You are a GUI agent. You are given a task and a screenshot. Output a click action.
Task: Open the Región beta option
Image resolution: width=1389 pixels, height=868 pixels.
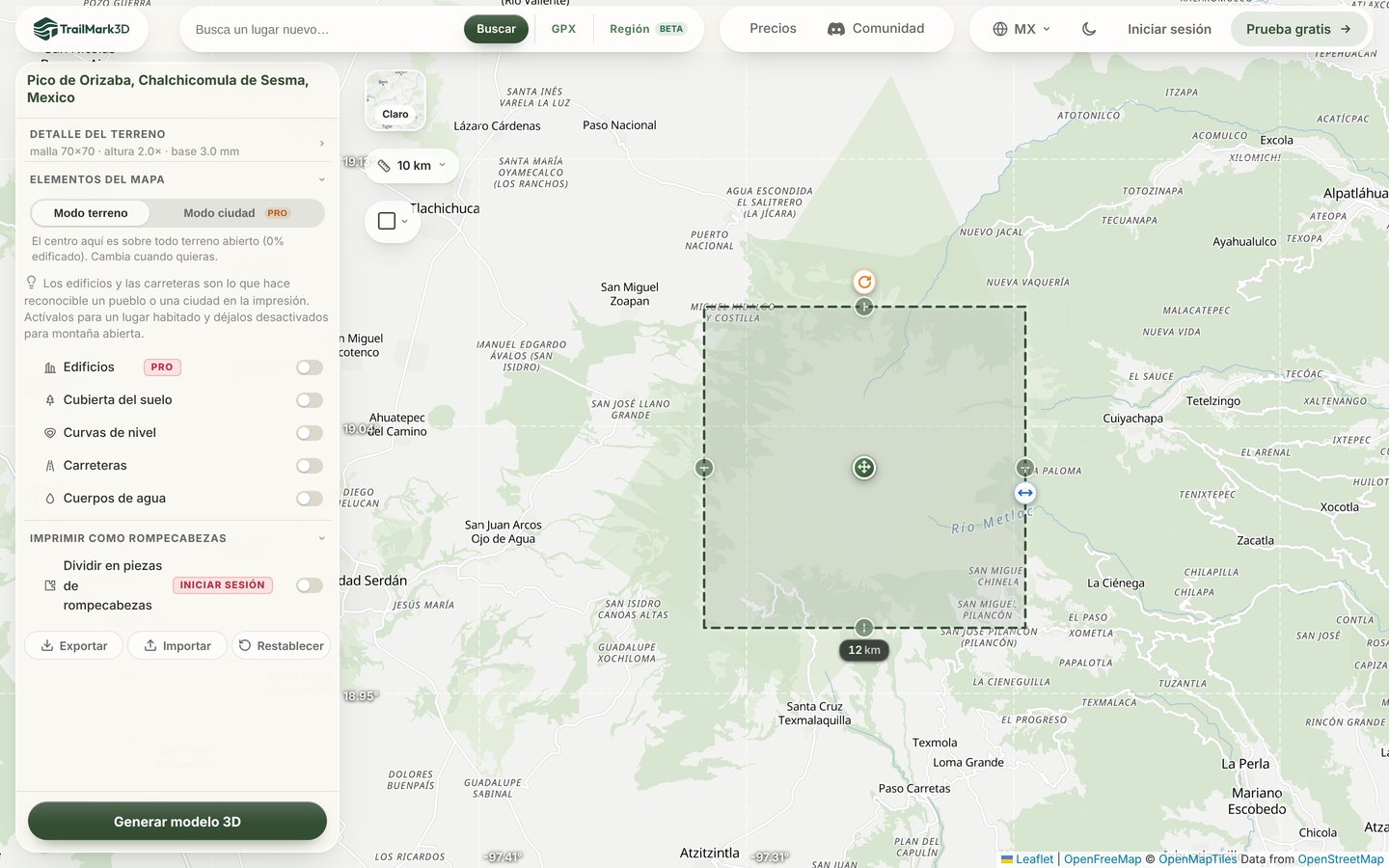(x=646, y=29)
